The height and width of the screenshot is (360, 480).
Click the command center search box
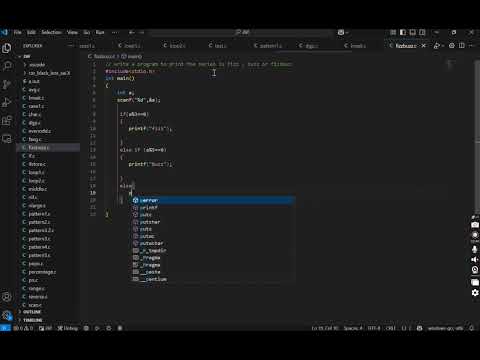(242, 32)
